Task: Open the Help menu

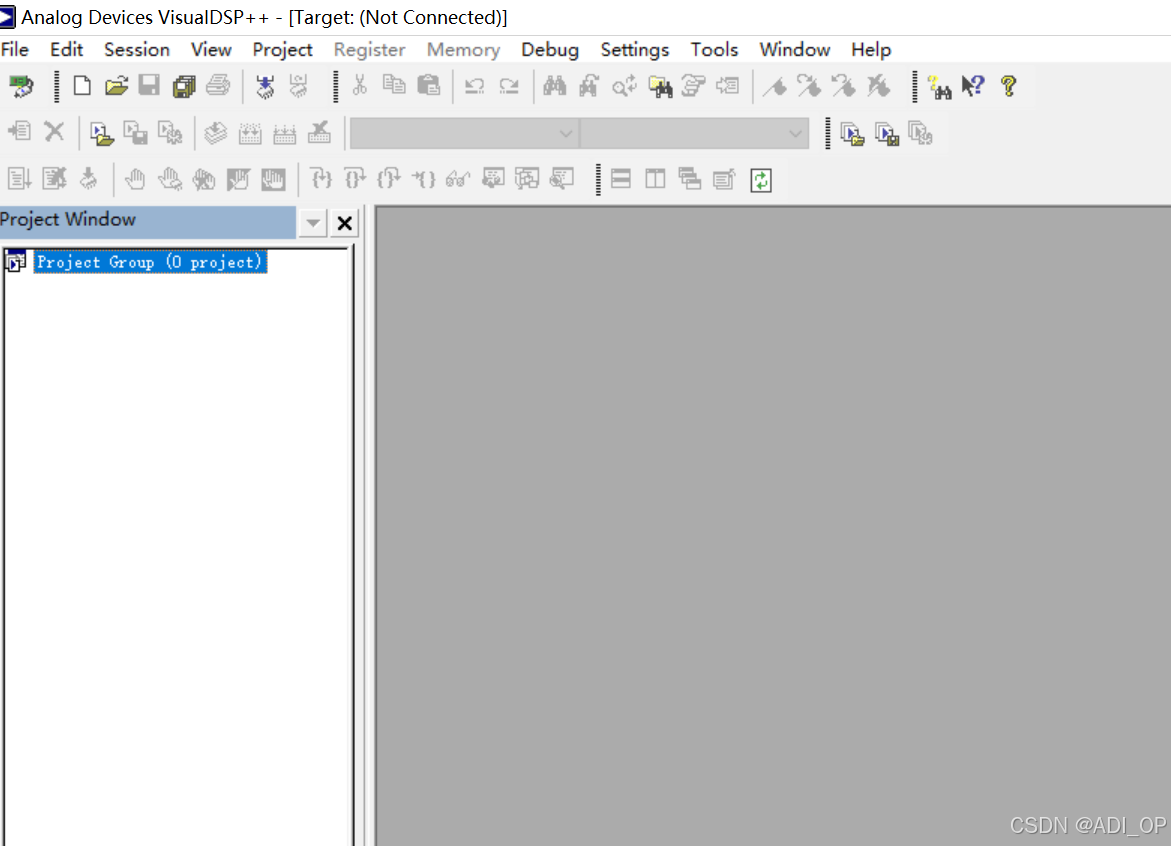Action: [871, 49]
